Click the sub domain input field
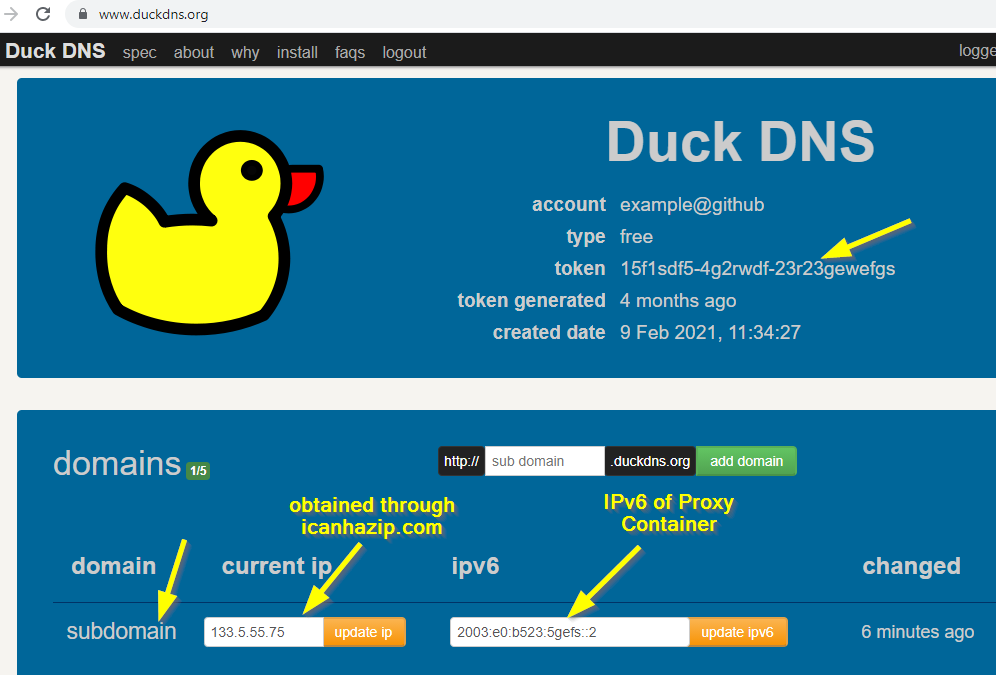This screenshot has height=675, width=996. pyautogui.click(x=544, y=461)
